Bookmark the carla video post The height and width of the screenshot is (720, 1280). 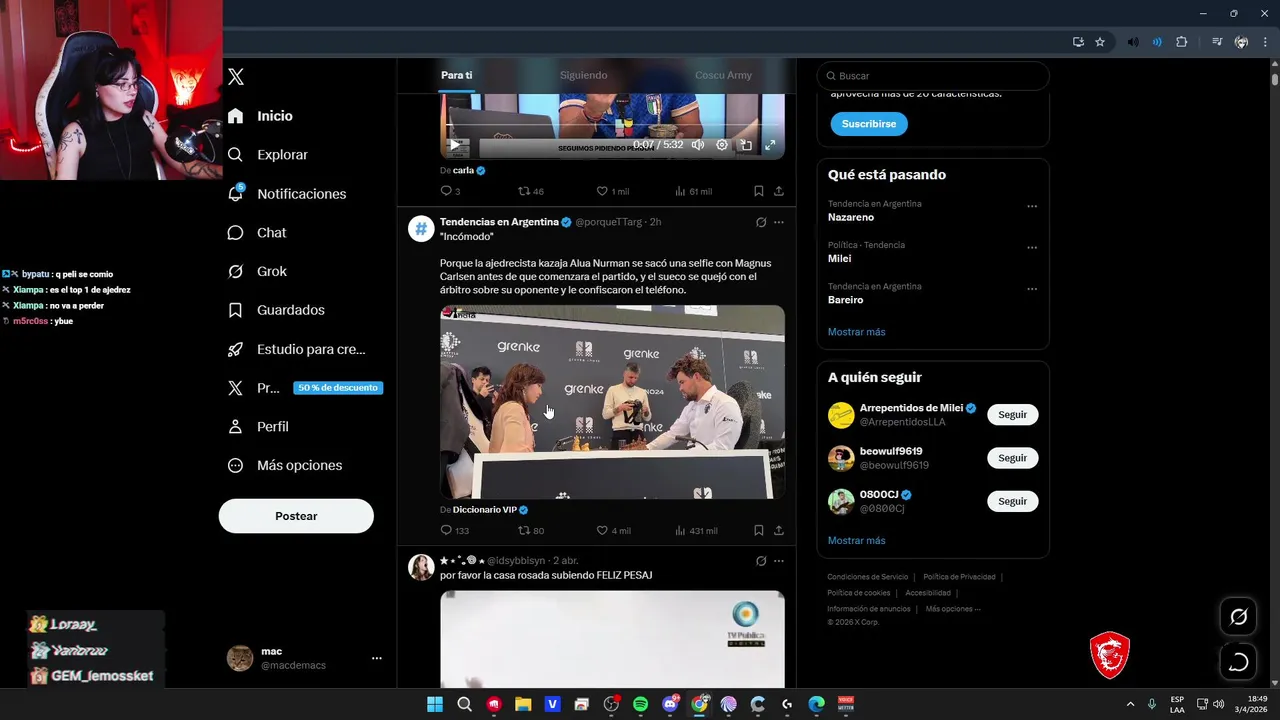[759, 191]
